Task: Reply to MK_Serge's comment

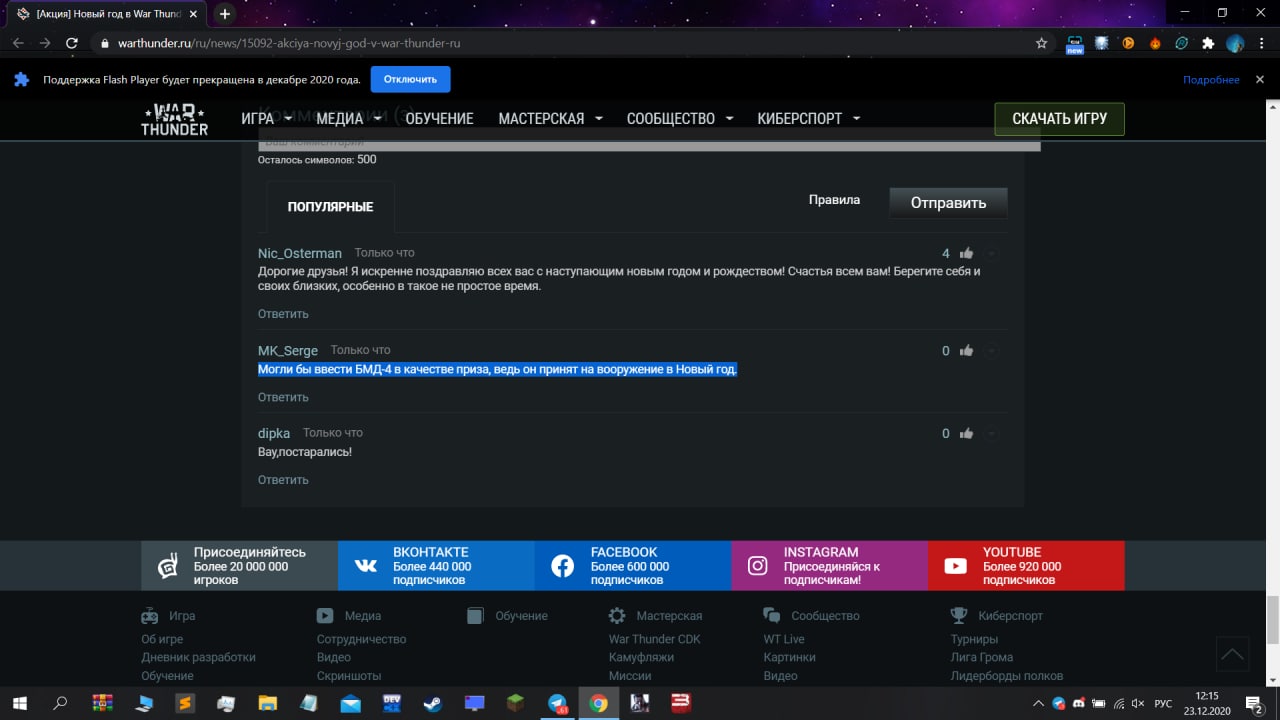Action: click(283, 397)
